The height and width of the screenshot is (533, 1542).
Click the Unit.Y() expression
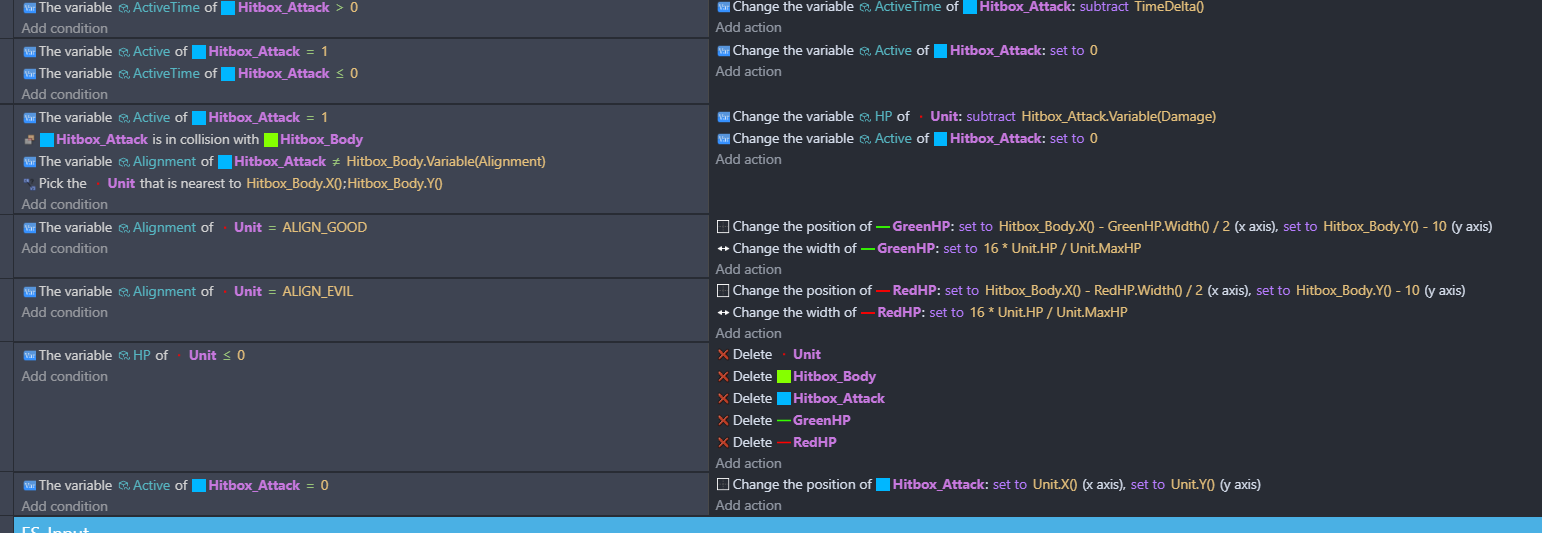pyautogui.click(x=1193, y=484)
